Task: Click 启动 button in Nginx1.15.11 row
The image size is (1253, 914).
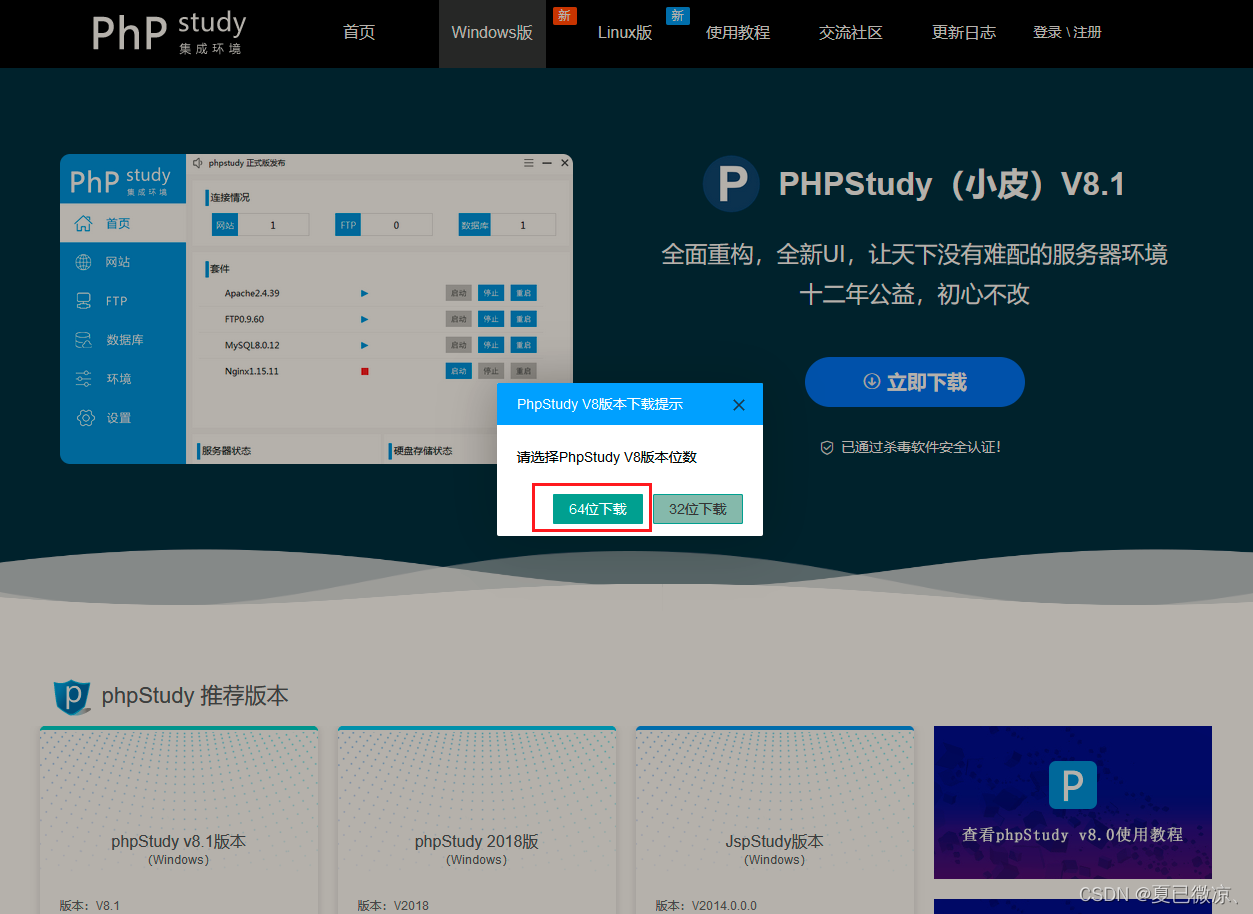Action: coord(458,371)
